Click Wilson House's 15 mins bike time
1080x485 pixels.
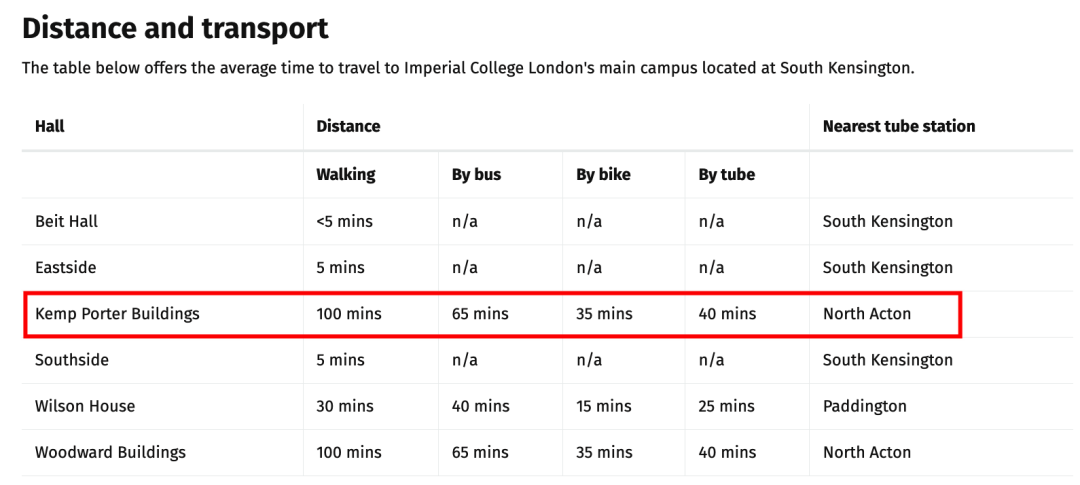[604, 406]
